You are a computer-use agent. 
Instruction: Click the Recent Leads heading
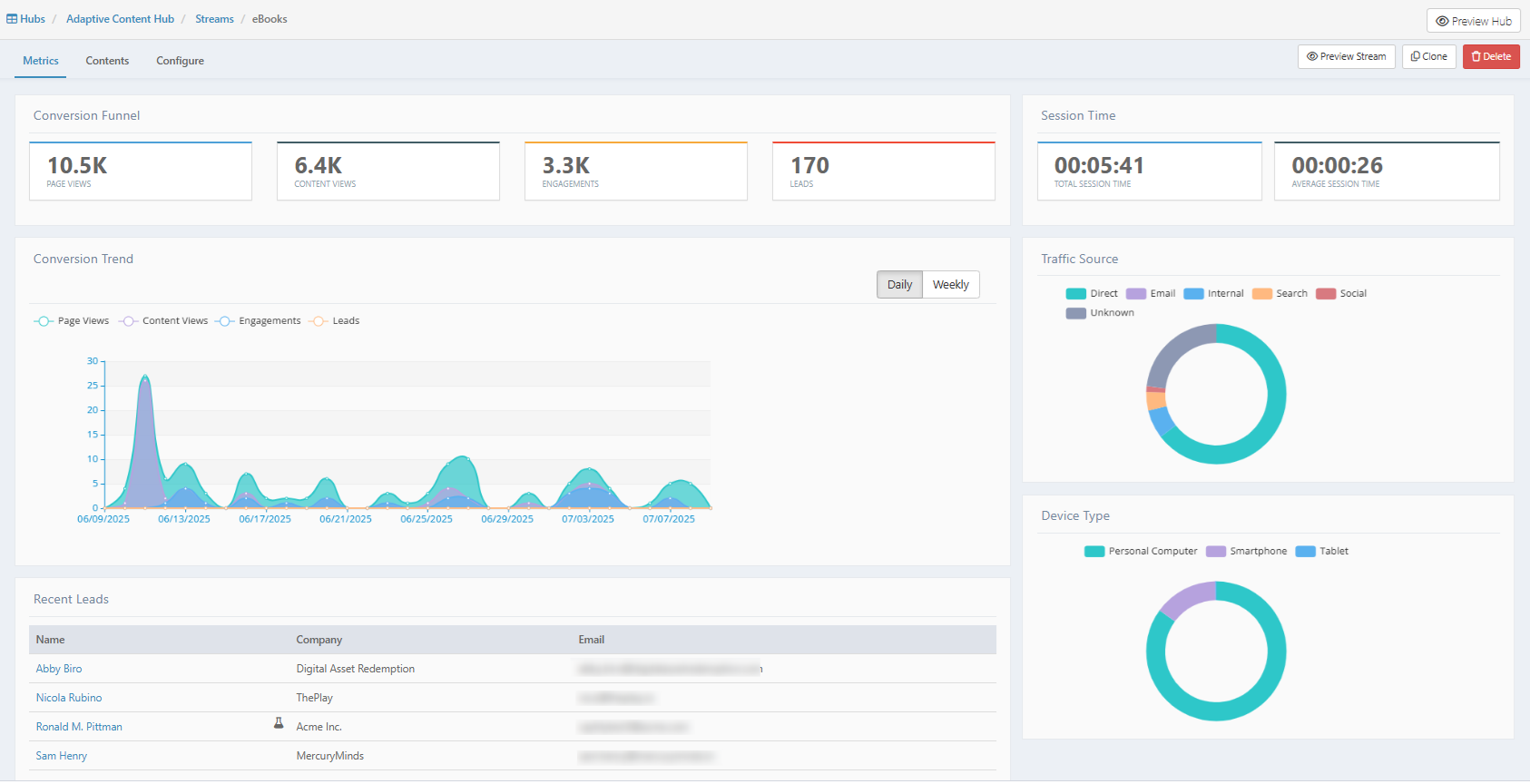coord(71,599)
